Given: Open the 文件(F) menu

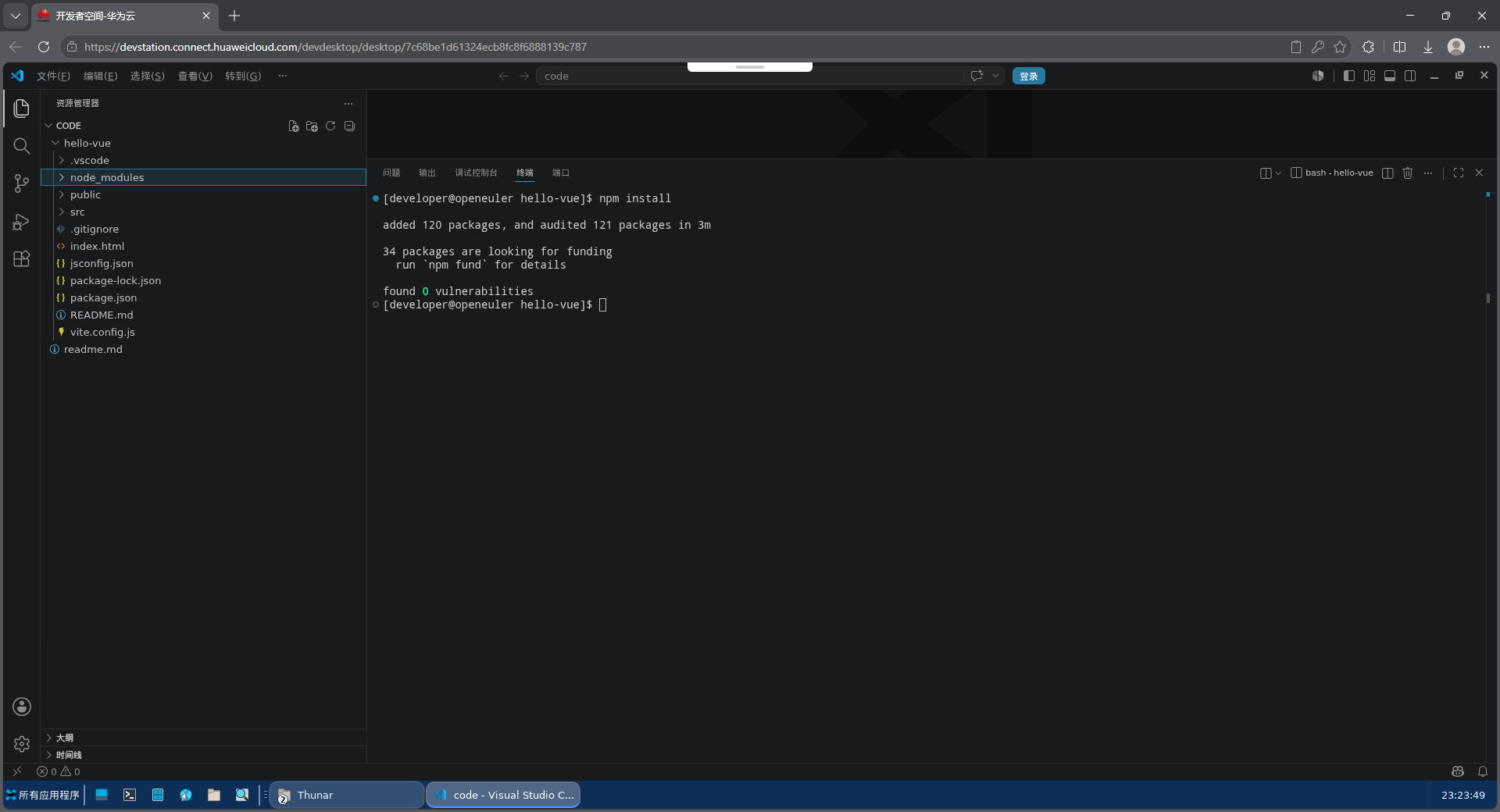Looking at the screenshot, I should [53, 76].
